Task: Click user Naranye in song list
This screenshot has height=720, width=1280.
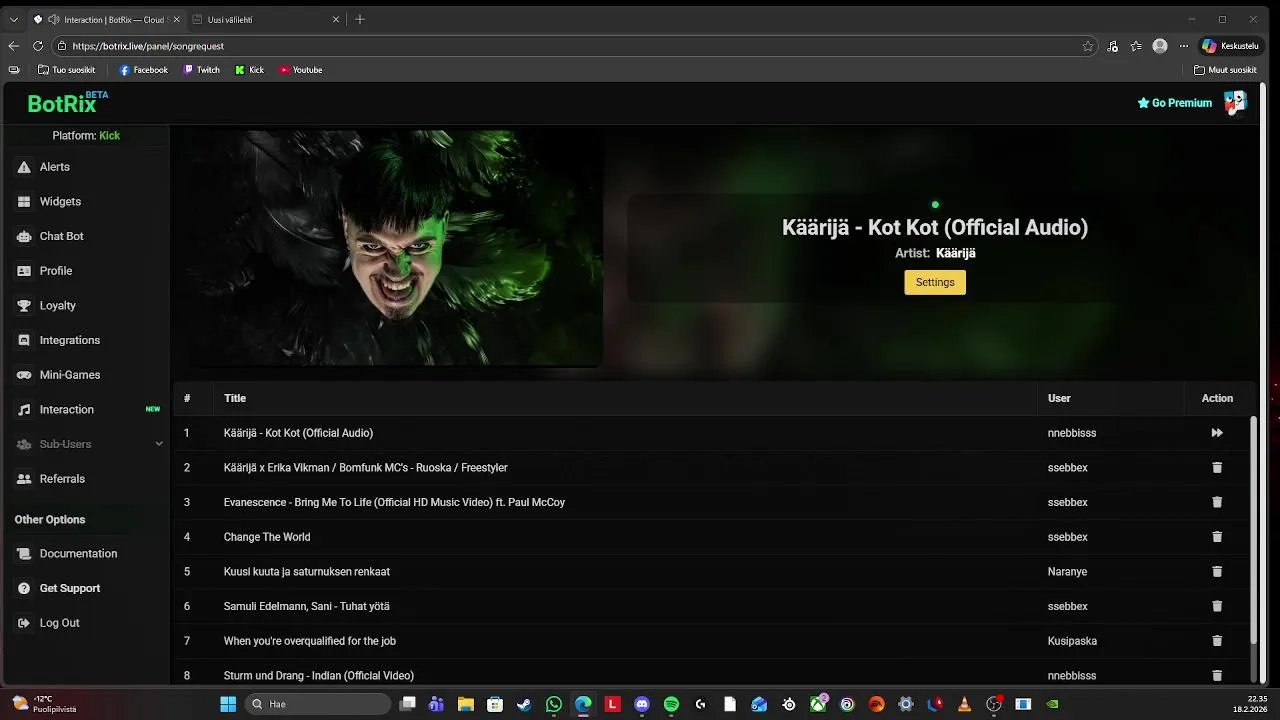Action: [1067, 572]
